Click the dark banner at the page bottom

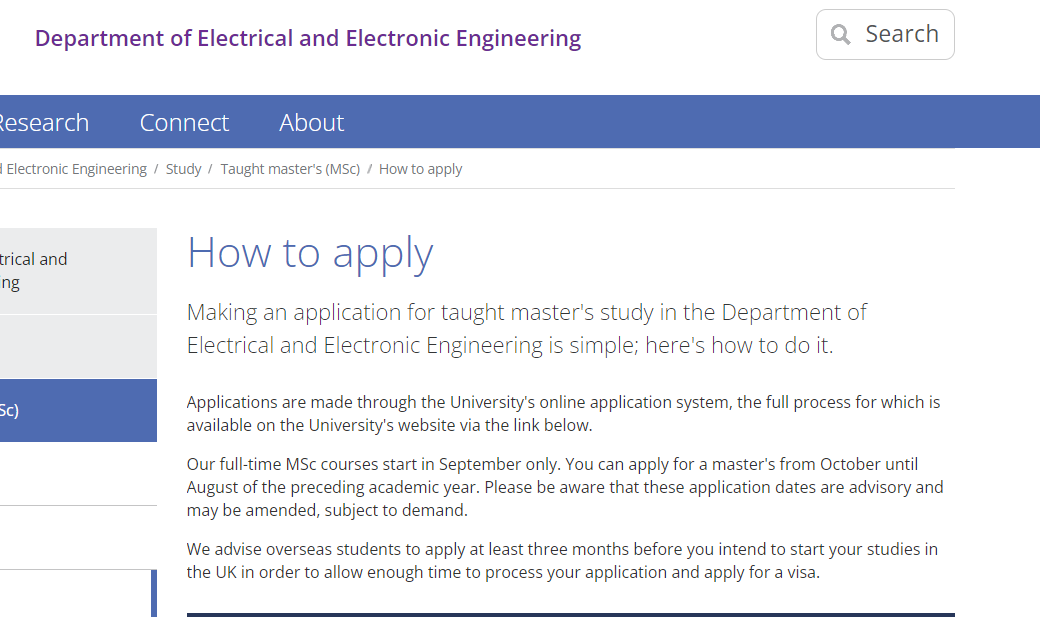tap(570, 615)
